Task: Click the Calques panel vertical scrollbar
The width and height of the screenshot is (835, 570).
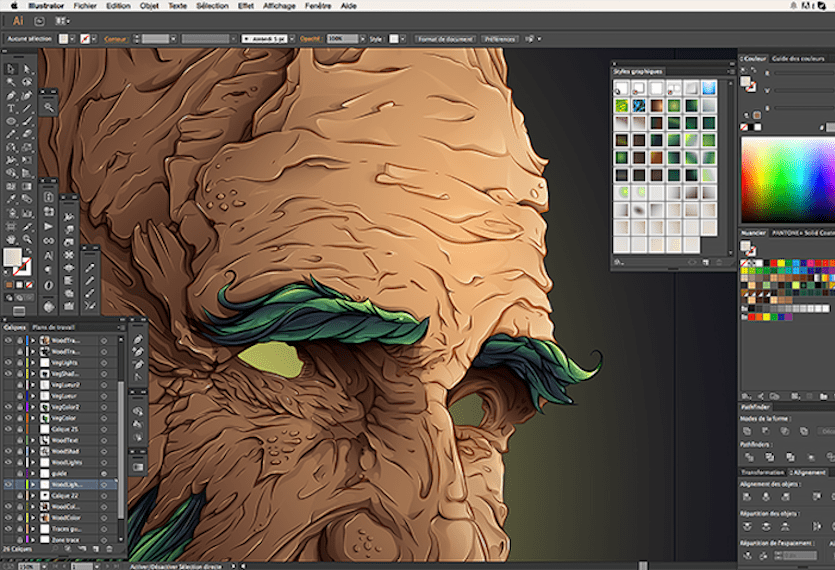Action: (x=121, y=450)
